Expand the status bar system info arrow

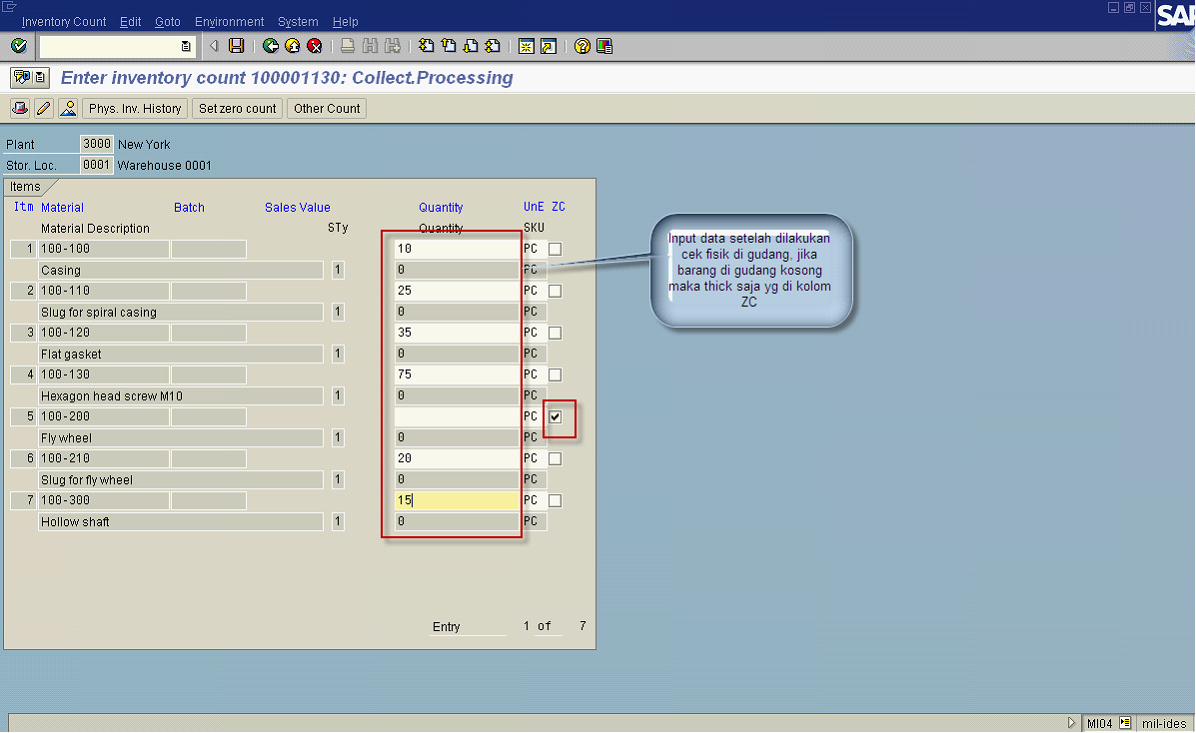pos(1072,723)
